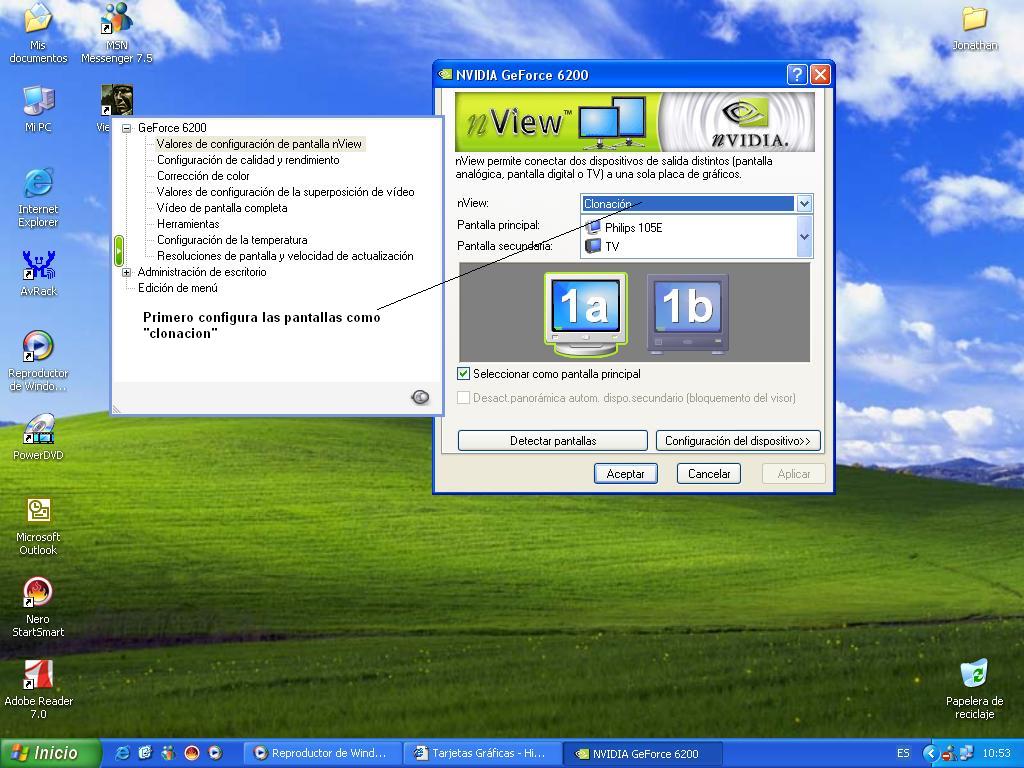Open Herramientas menu entry
Image resolution: width=1024 pixels, height=768 pixels.
click(188, 224)
